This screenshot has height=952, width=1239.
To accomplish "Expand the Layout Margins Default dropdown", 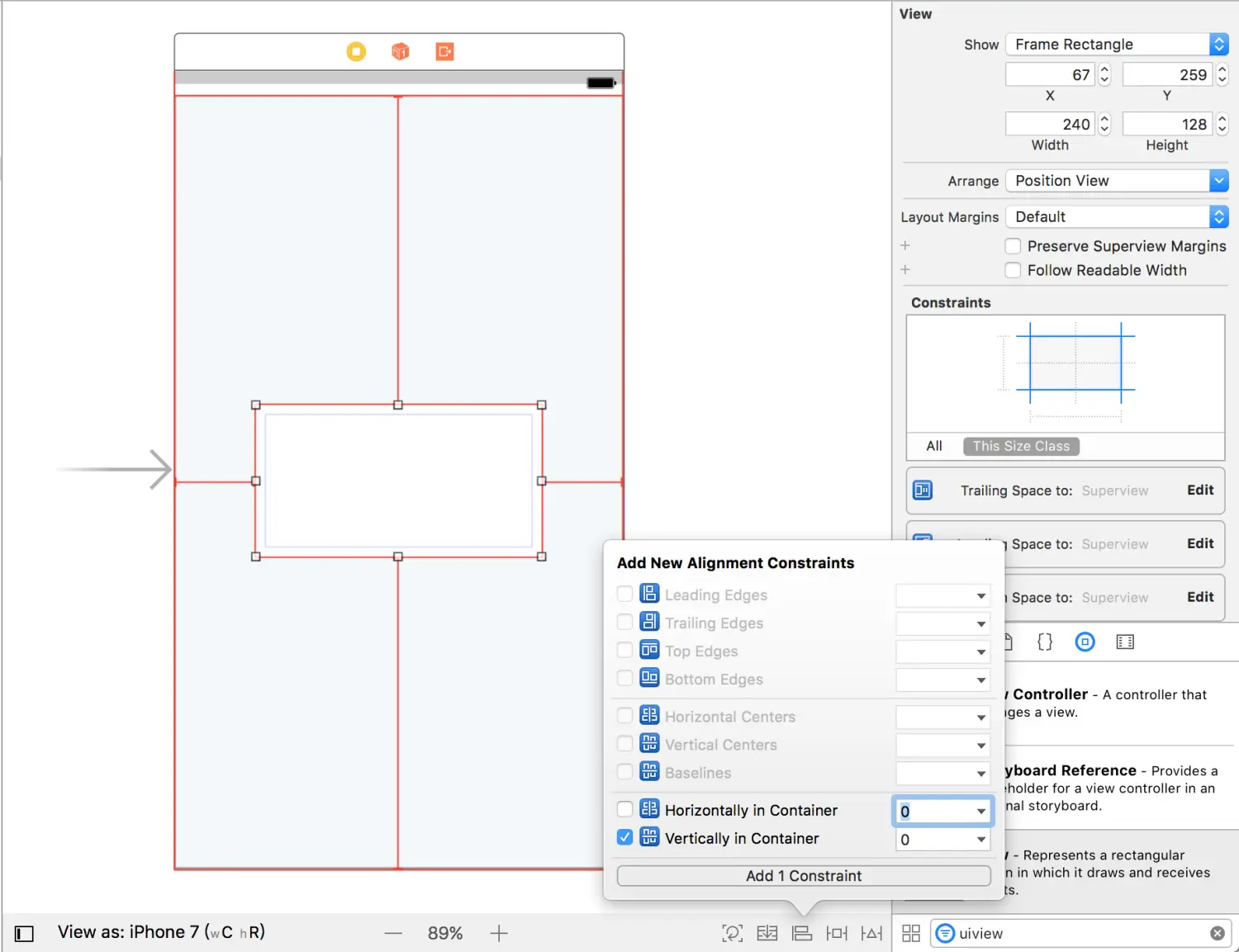I will click(1117, 217).
